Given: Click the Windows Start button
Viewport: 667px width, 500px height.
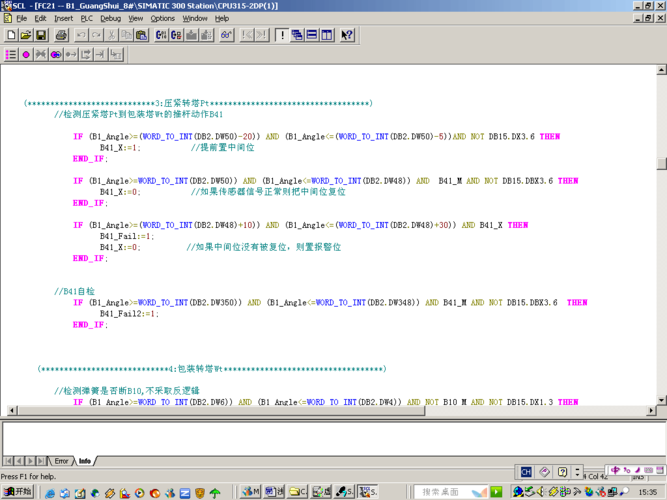Looking at the screenshot, I should [x=17, y=492].
